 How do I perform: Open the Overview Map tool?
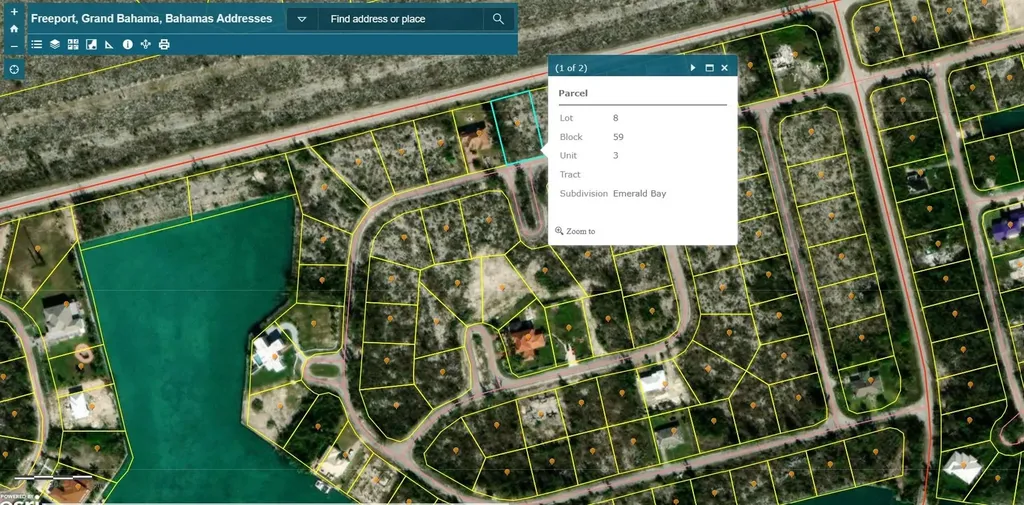click(x=91, y=44)
